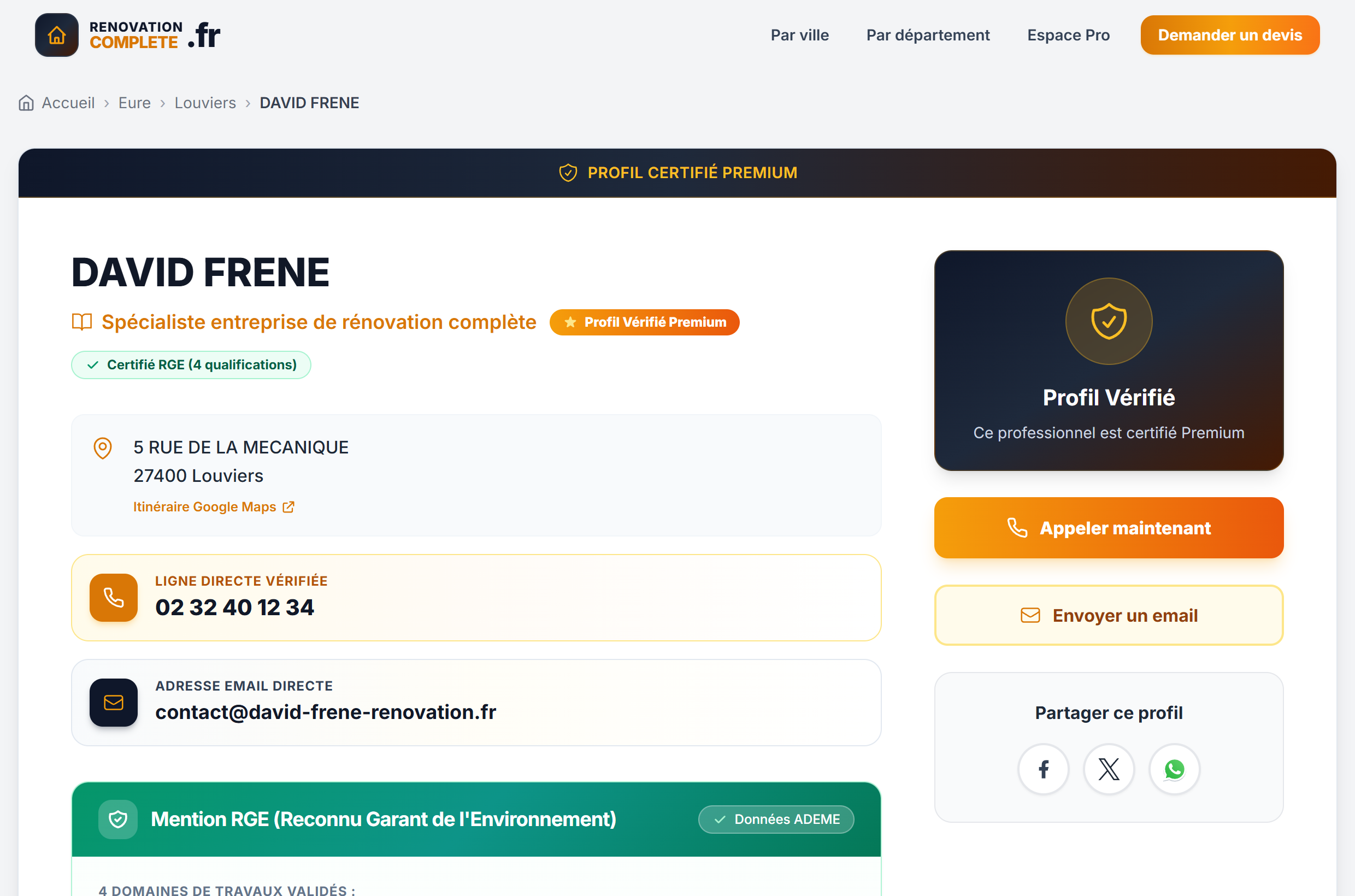Click the breadcrumb home icon
Screen dimensions: 1355x896
26,103
